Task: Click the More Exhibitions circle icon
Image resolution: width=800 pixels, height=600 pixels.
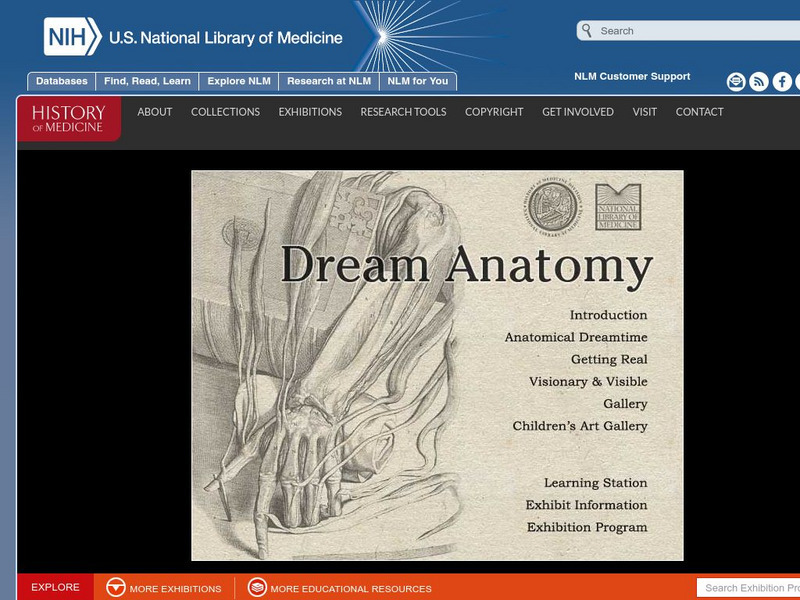Action: [115, 587]
